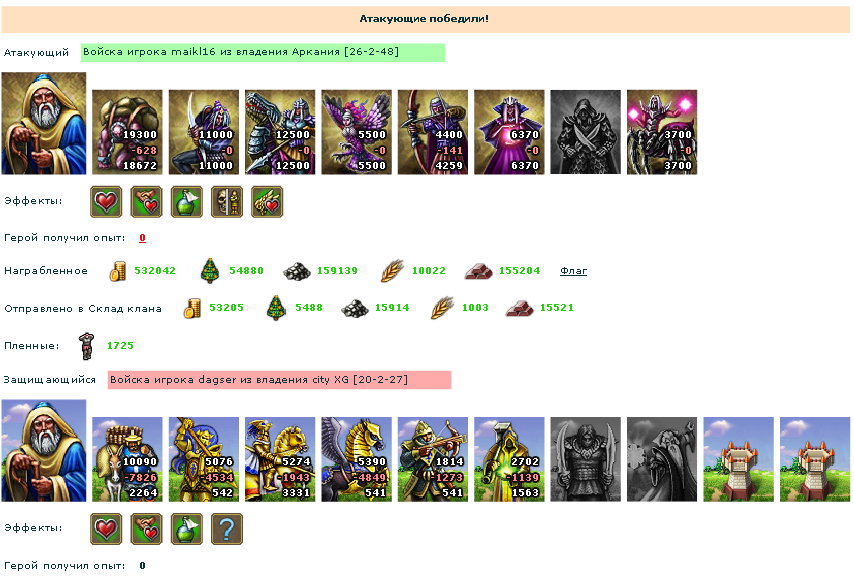854x579 pixels.
Task: Click the defender donkey porter unit with 10090
Action: pos(127,459)
